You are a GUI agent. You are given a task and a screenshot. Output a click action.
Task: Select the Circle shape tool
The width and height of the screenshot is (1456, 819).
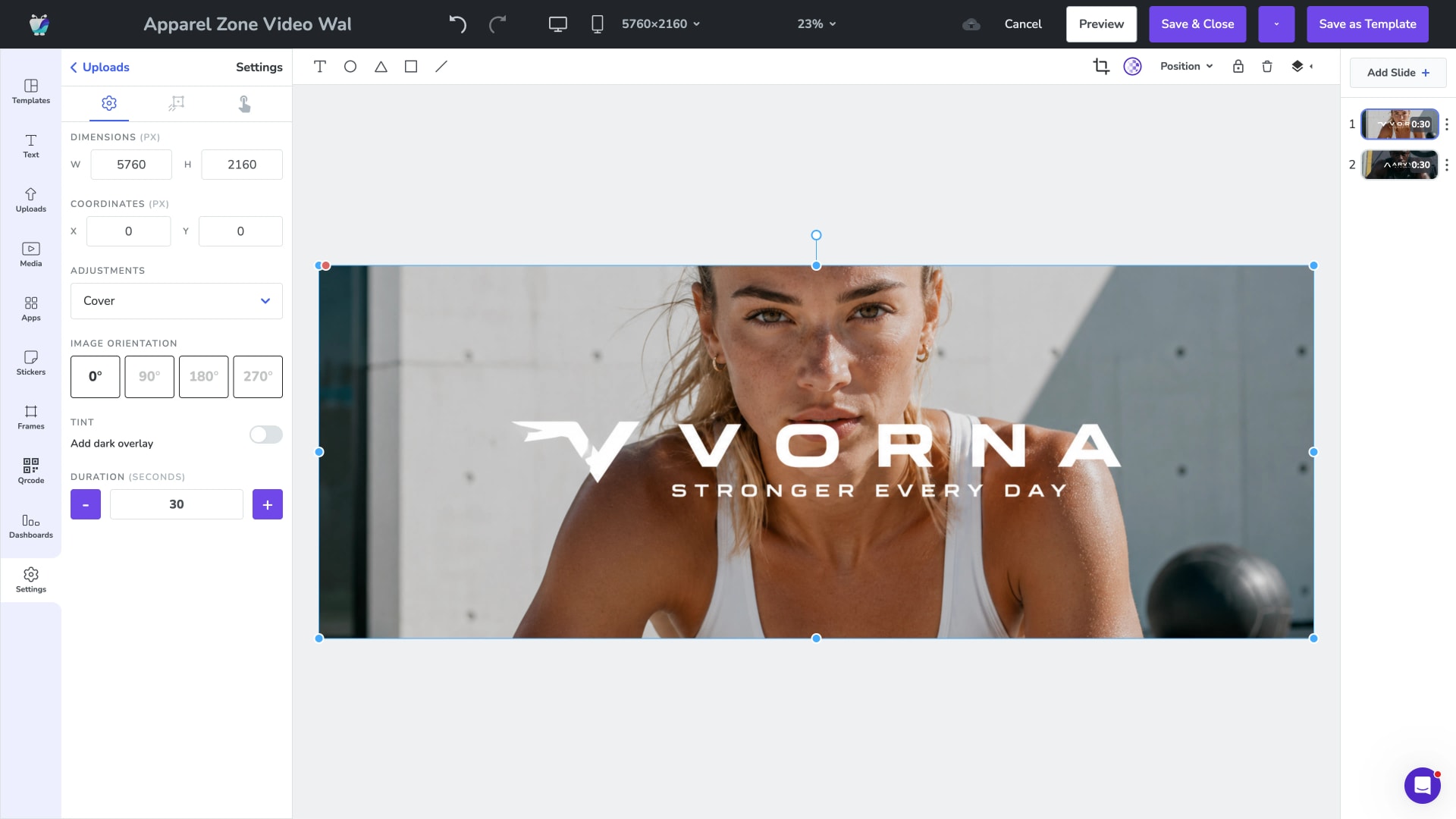[350, 67]
